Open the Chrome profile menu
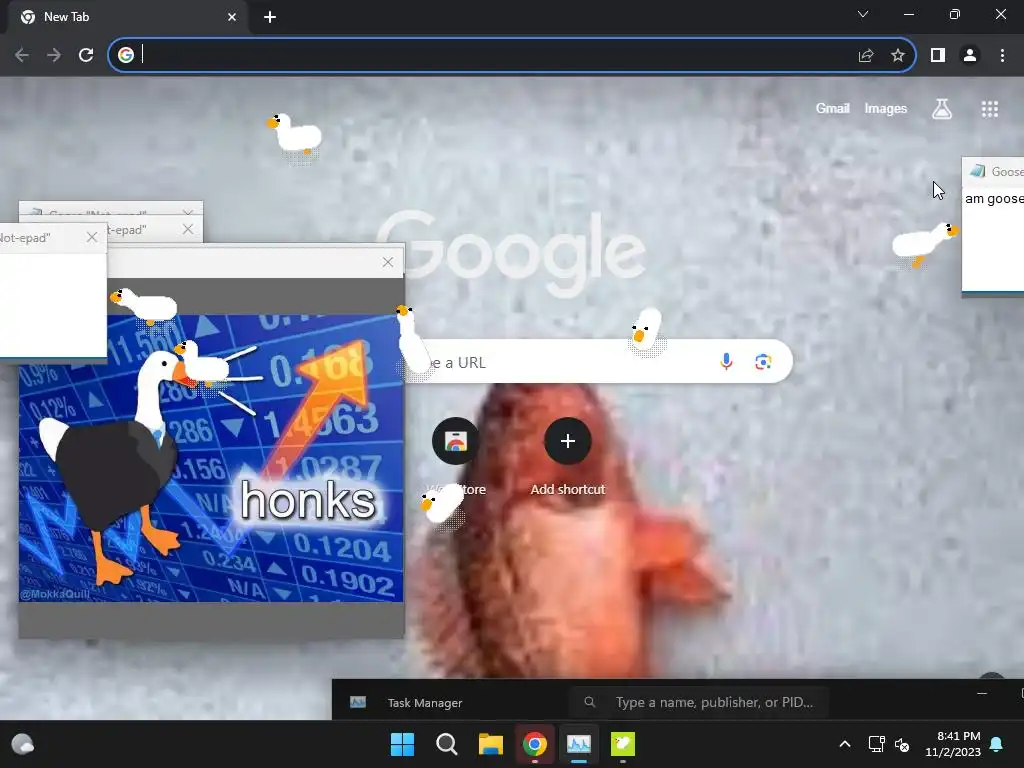 pyautogui.click(x=970, y=56)
